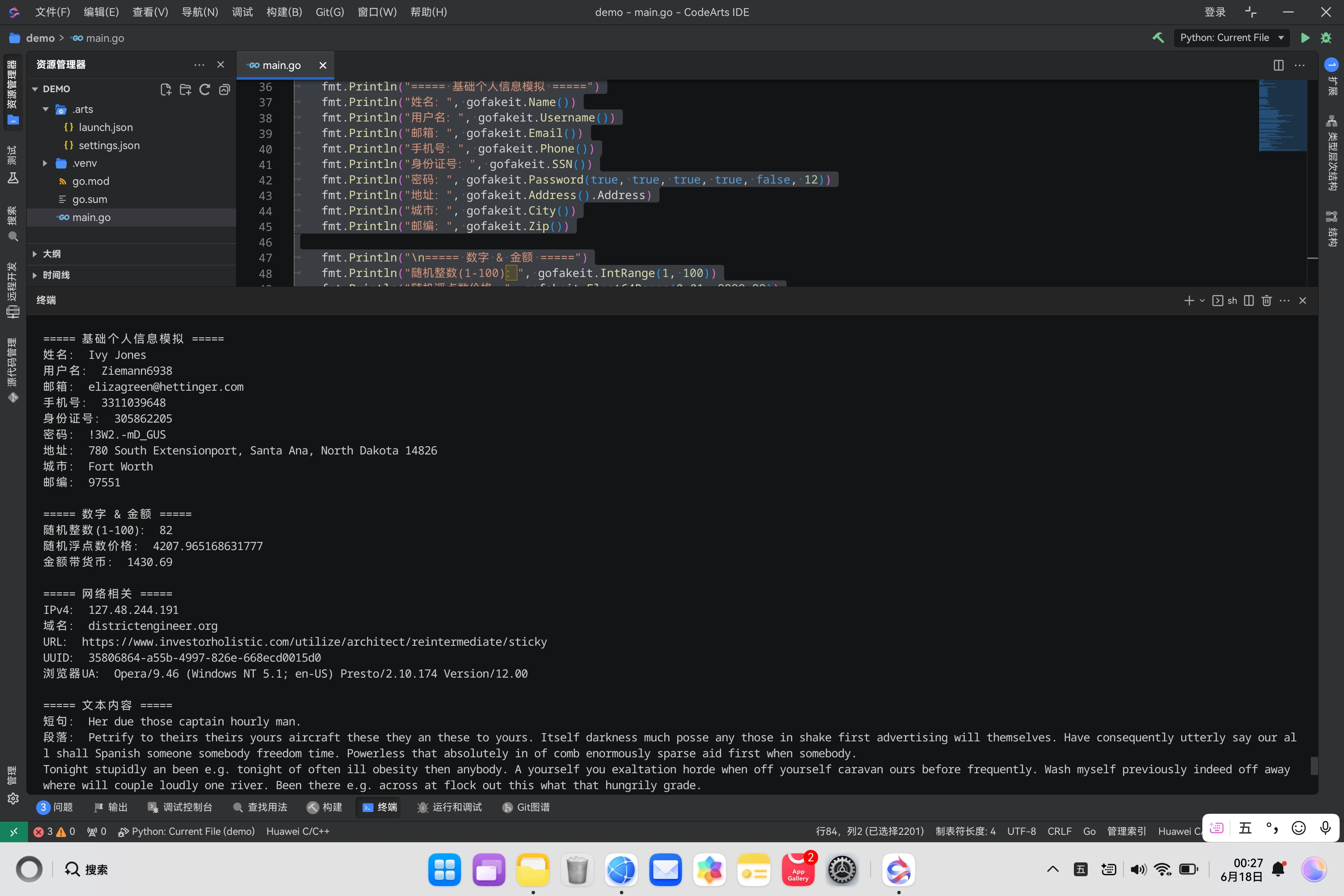Click UTF-8 encoding in status bar
The image size is (1344, 896).
click(x=1021, y=831)
